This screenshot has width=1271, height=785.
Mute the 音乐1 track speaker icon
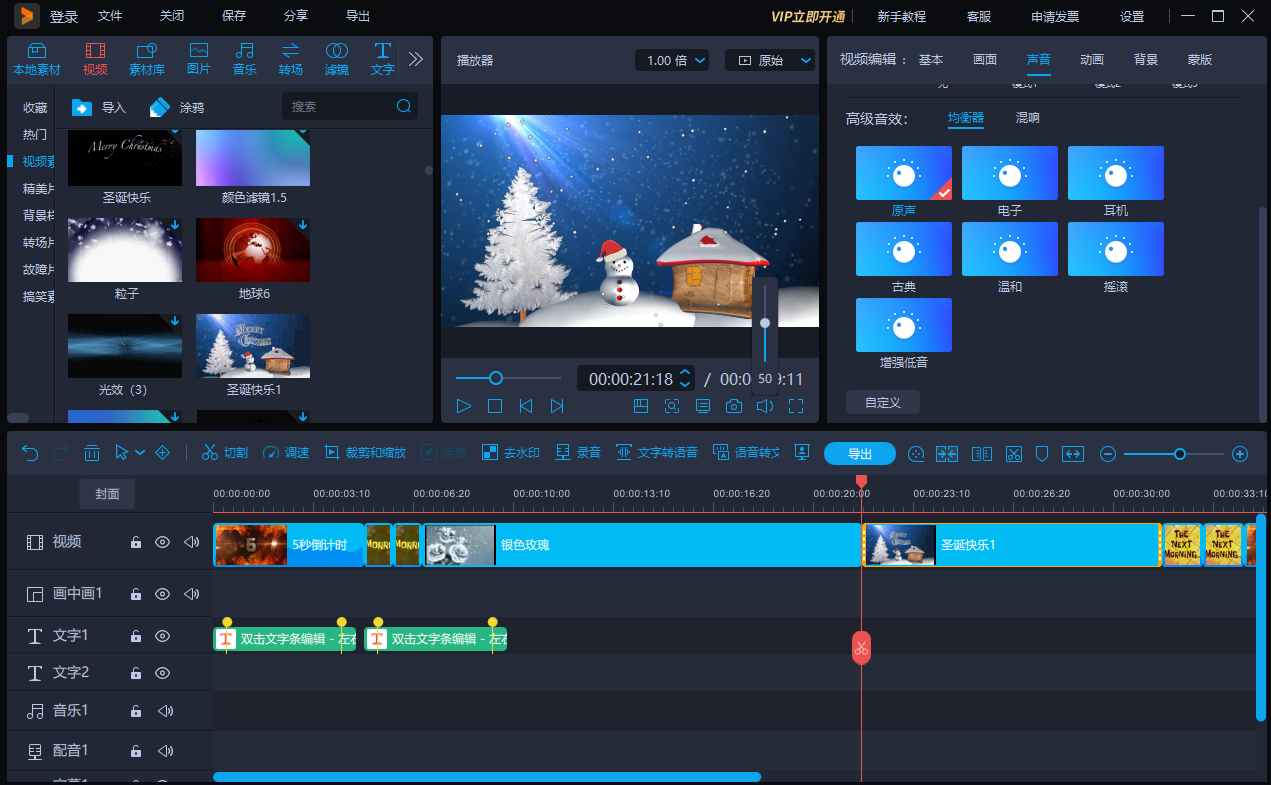166,711
